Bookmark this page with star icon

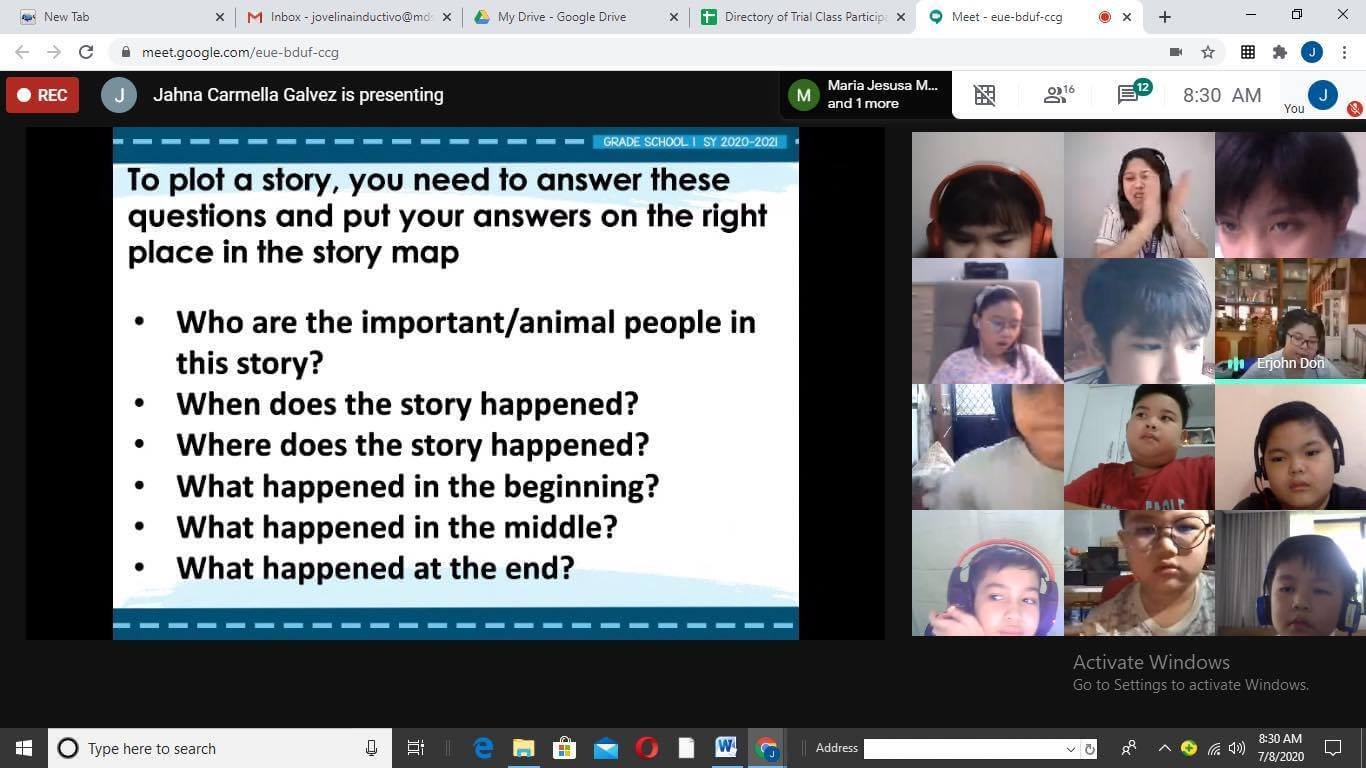click(x=1208, y=52)
